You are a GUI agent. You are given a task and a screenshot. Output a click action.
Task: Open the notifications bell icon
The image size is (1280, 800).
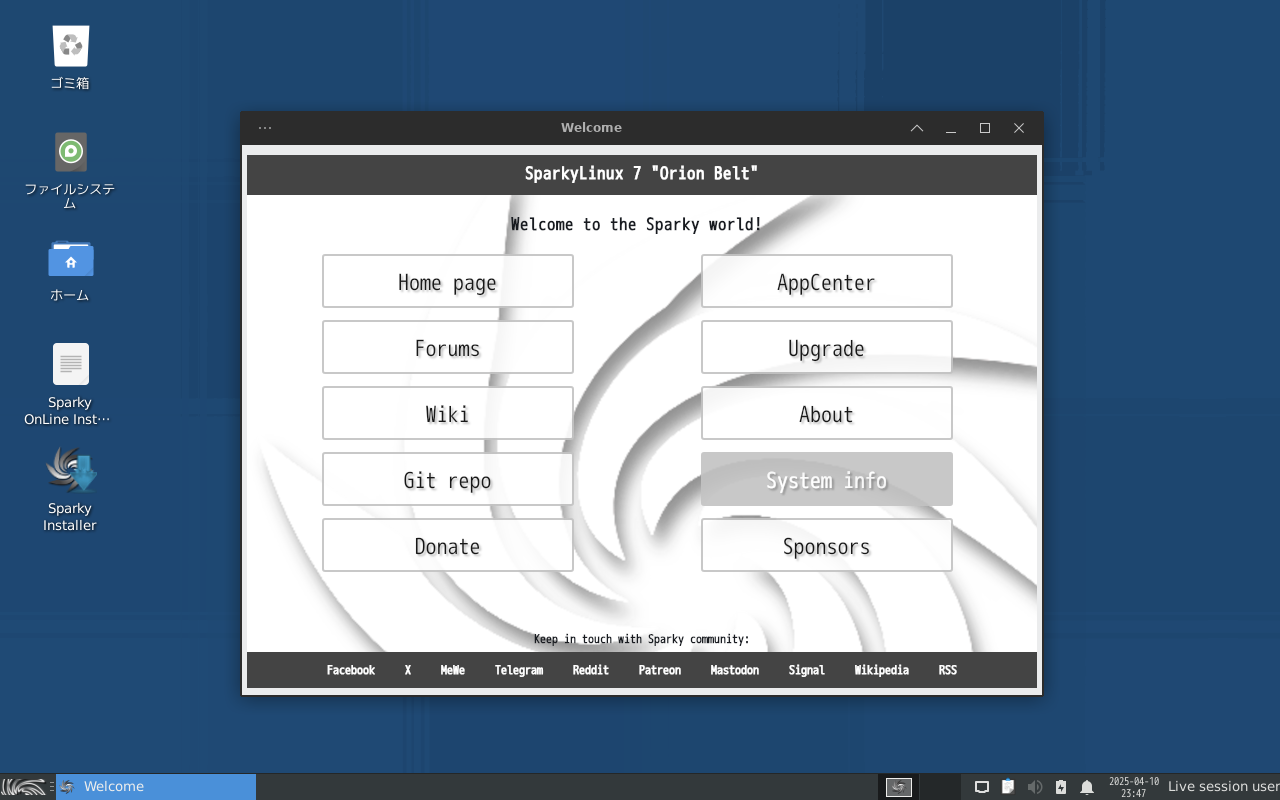point(1087,787)
